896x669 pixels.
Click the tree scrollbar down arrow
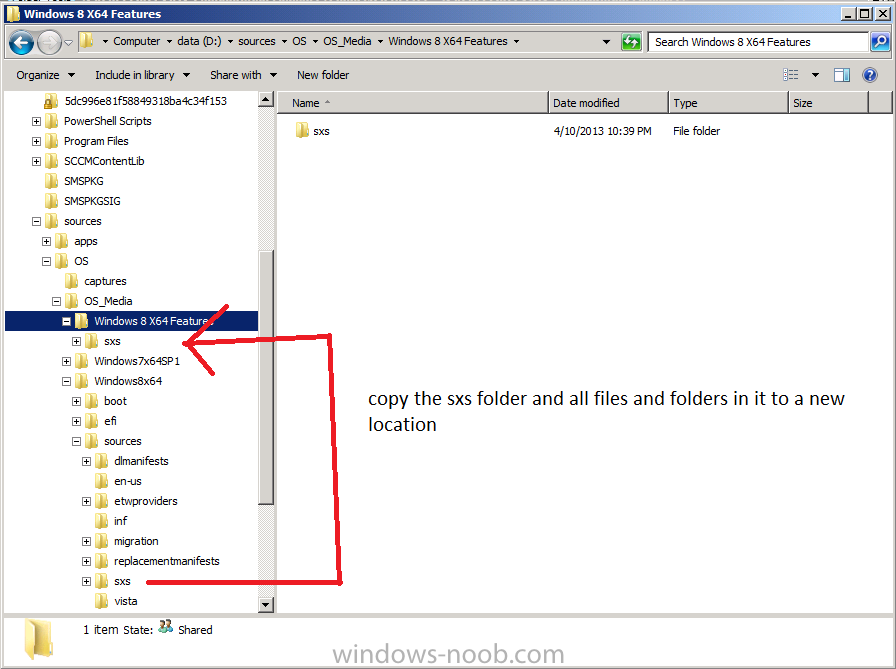click(266, 604)
